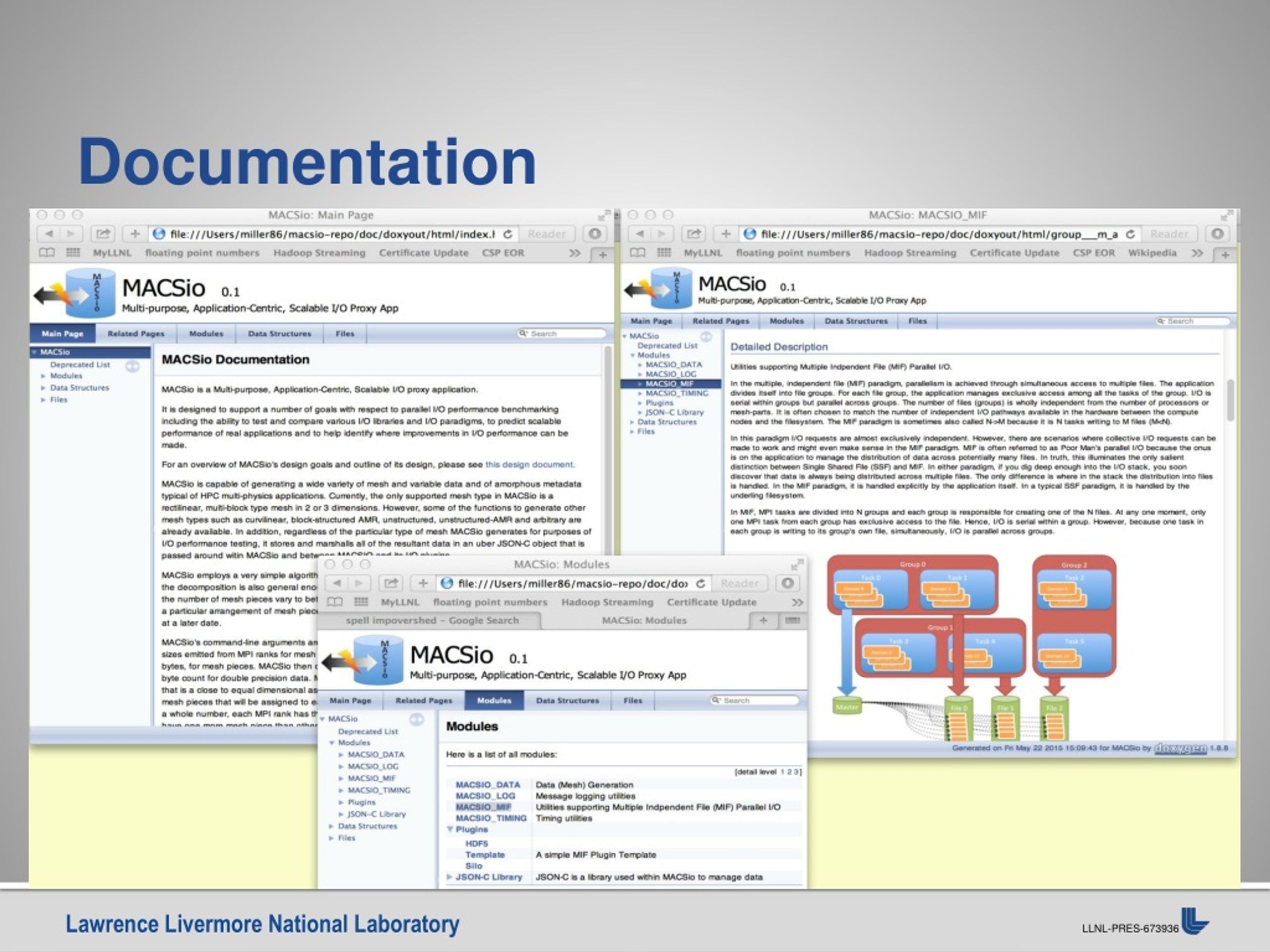Open reading list icon in Main Page window
The image size is (1270, 952).
coord(47,252)
